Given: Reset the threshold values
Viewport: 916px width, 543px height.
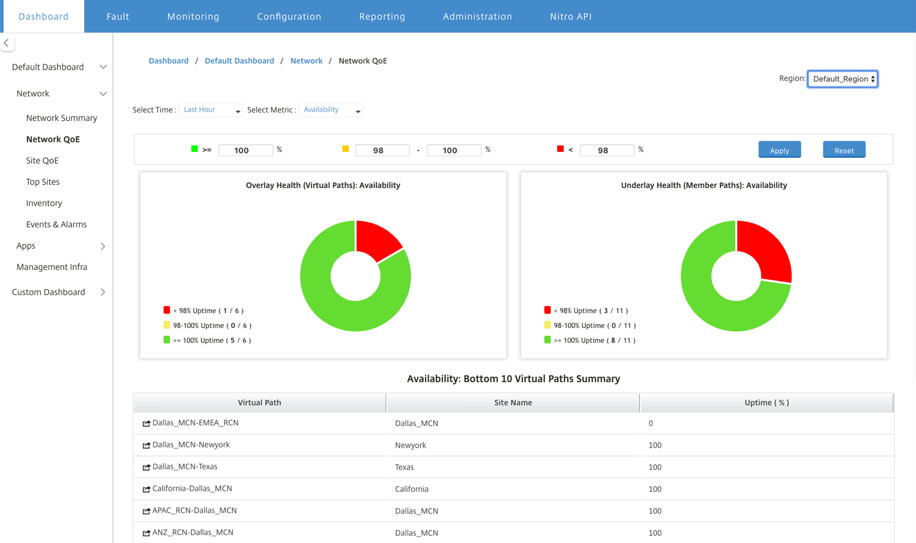Looking at the screenshot, I should point(844,149).
